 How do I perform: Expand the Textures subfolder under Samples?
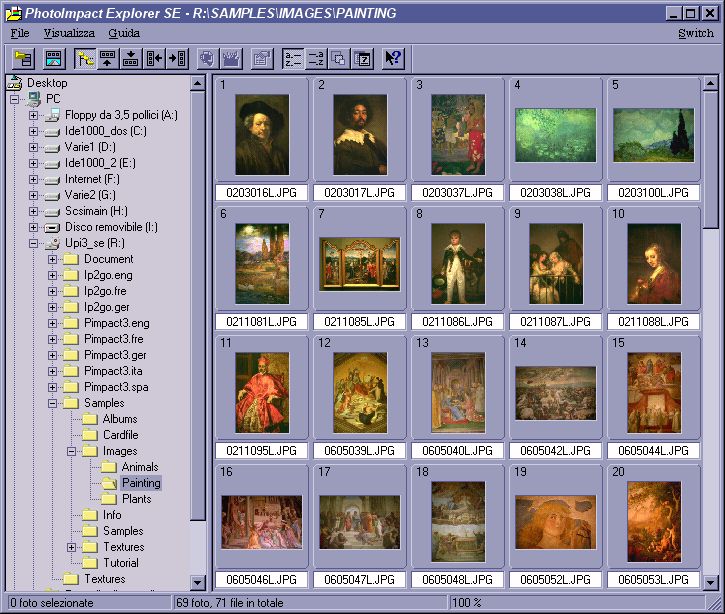pos(71,547)
